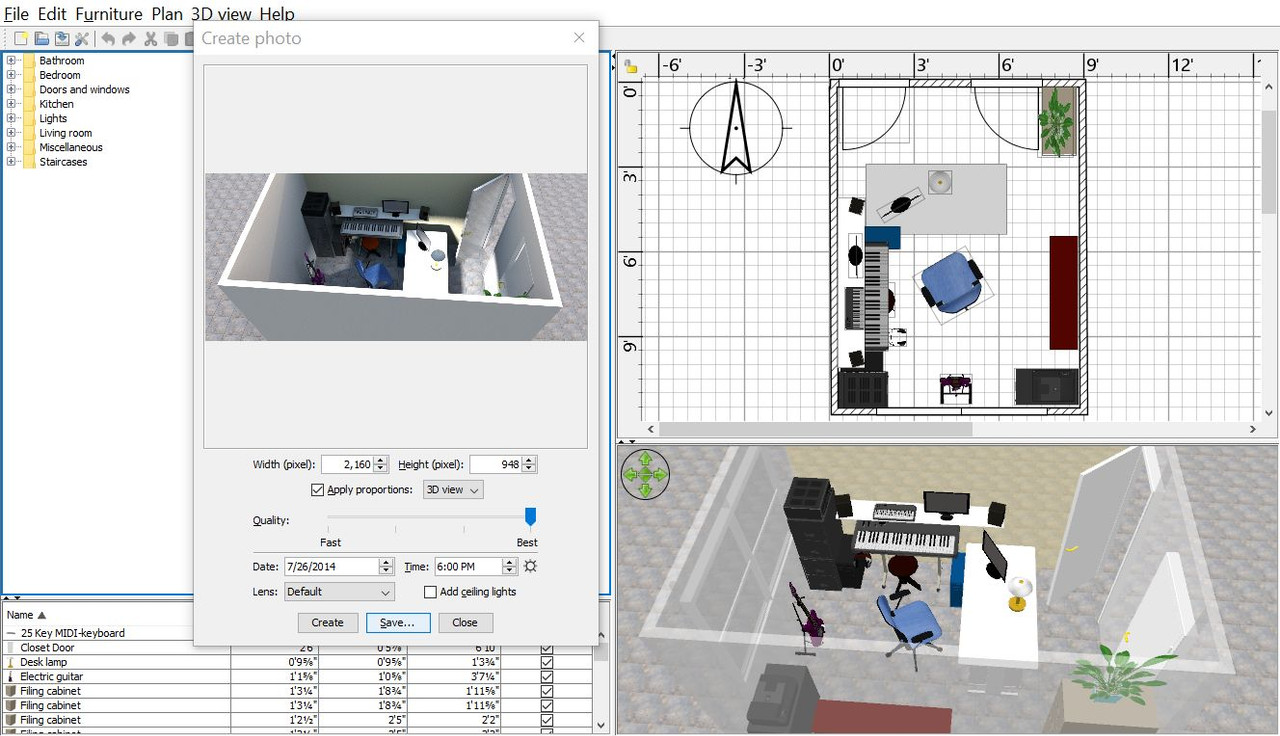Close Create photo dialog with X
1280x736 pixels.
pos(579,38)
